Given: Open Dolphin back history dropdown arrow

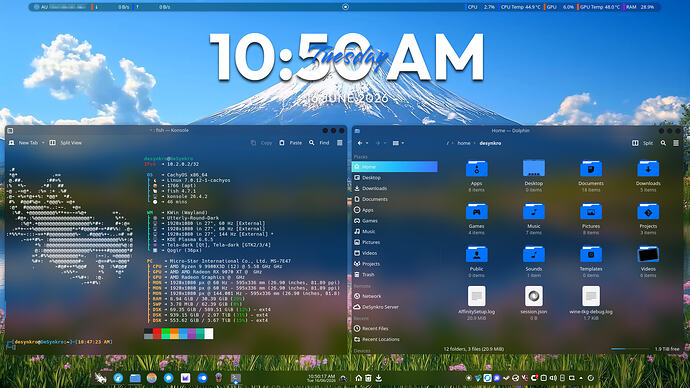Looking at the screenshot, I should tap(367, 143).
